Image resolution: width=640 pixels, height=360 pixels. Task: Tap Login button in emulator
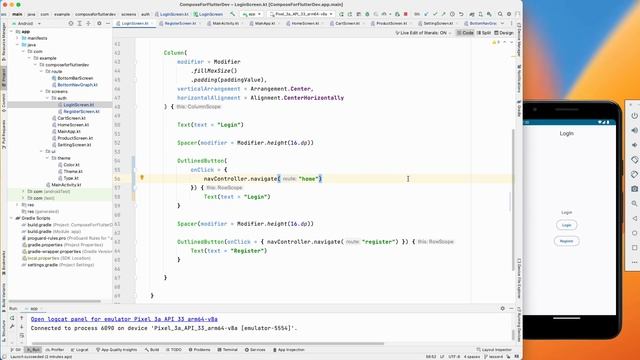click(567, 225)
